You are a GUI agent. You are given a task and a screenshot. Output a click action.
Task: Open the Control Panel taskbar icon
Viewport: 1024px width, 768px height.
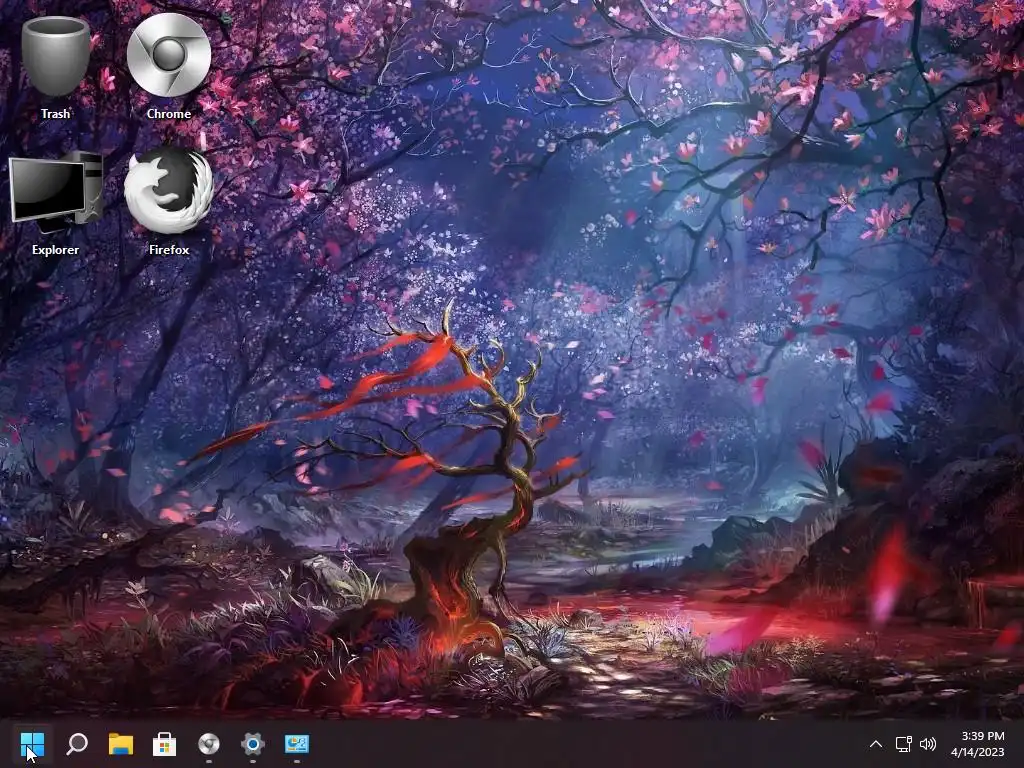tap(296, 743)
